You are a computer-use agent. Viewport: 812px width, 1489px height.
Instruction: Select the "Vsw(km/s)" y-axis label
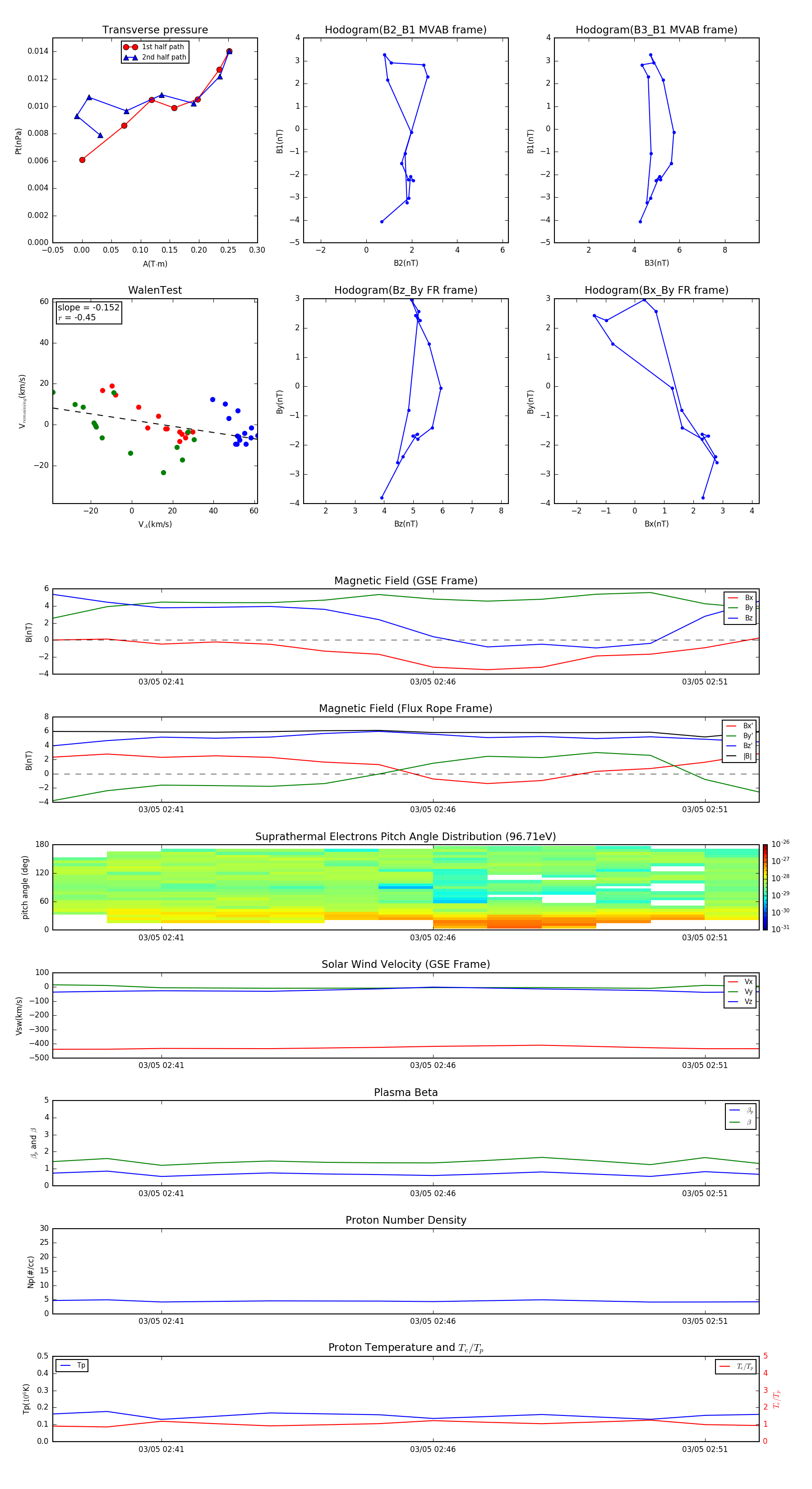(x=19, y=1016)
